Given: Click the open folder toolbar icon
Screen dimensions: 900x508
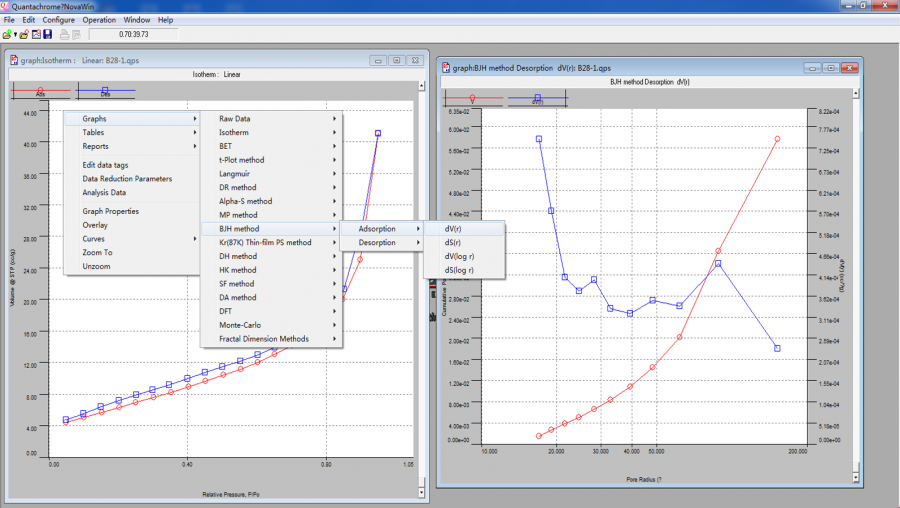Looking at the screenshot, I should pos(22,34).
